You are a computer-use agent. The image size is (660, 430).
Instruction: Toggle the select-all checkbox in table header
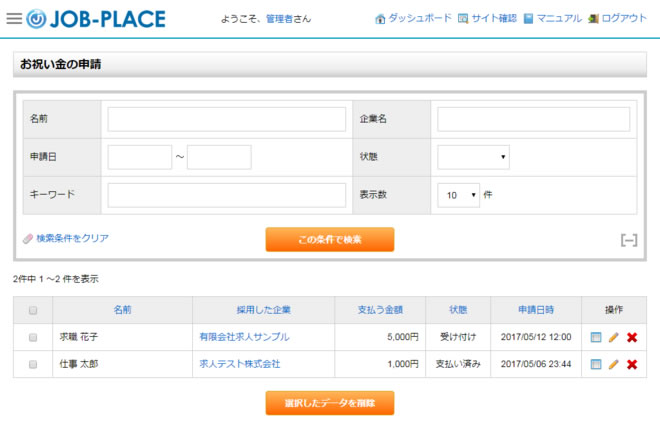tap(33, 310)
